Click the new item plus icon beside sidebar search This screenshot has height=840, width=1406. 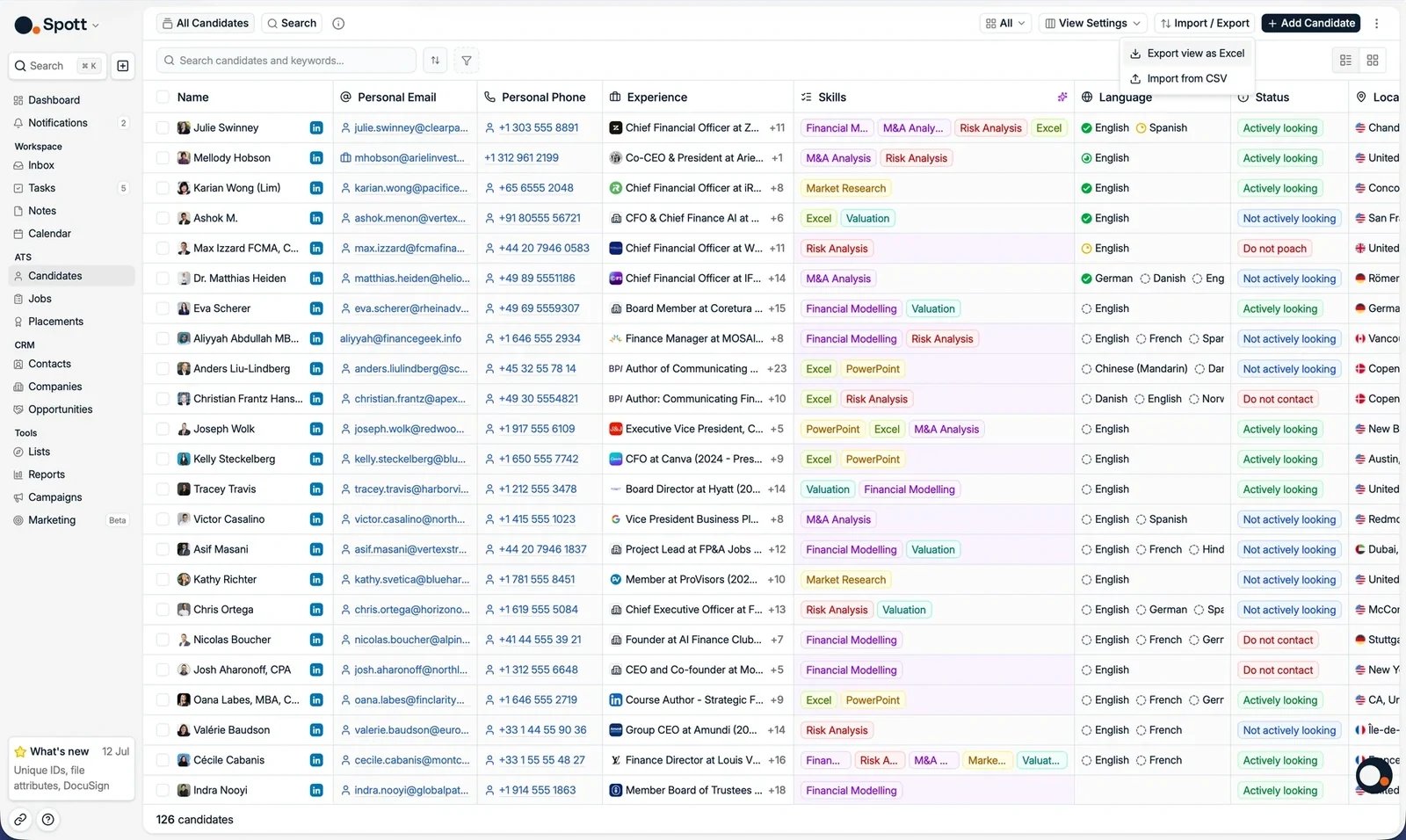tap(123, 66)
